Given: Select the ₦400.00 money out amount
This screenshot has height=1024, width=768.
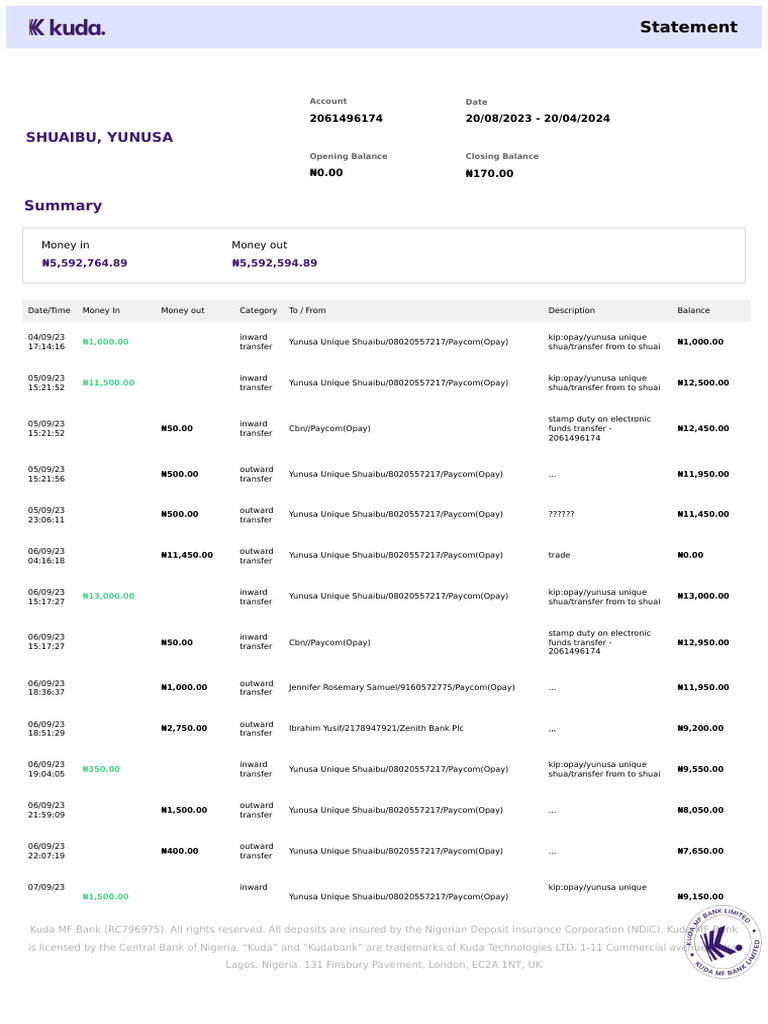Looking at the screenshot, I should 180,851.
